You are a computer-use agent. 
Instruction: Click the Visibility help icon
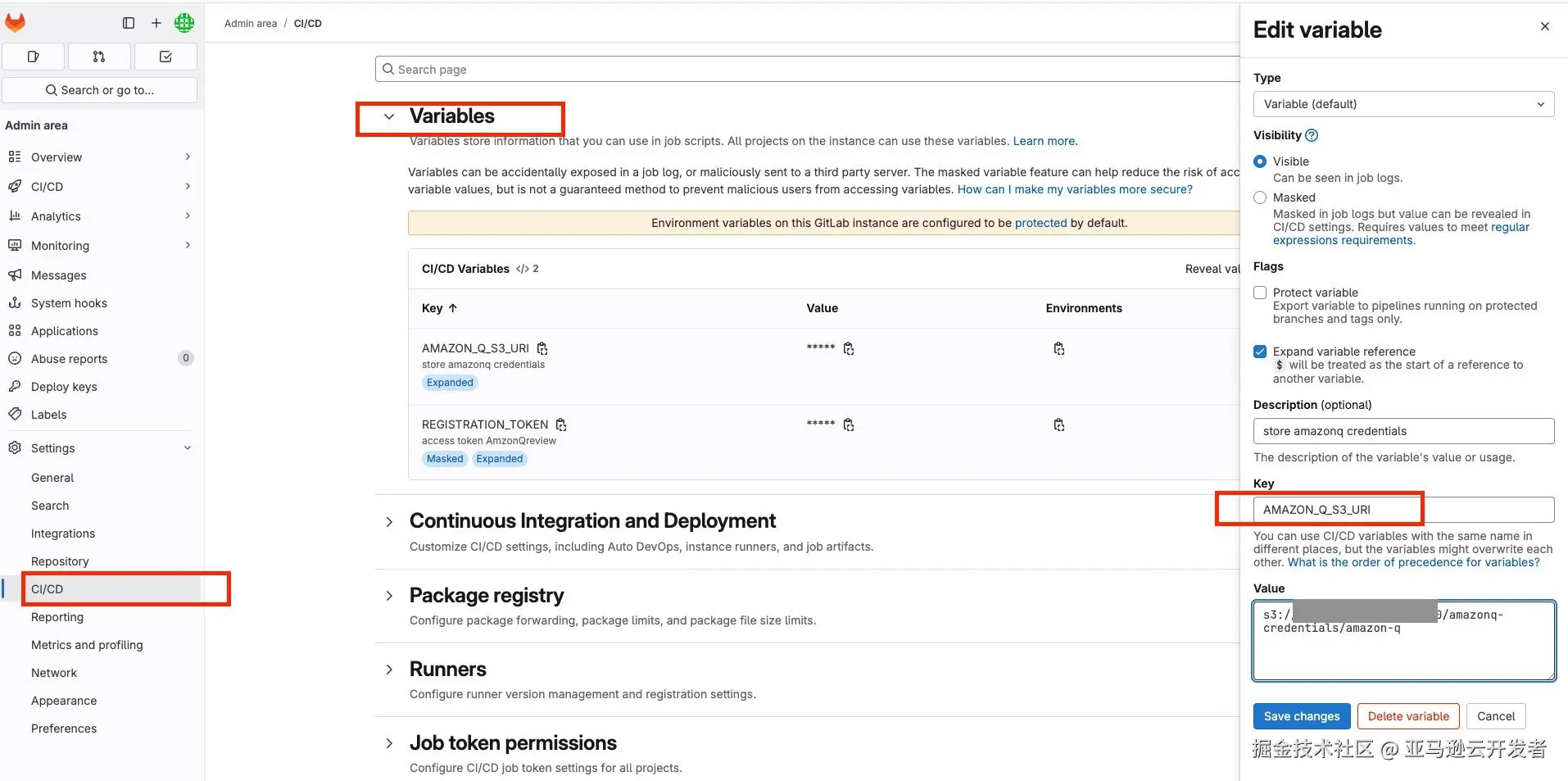coord(1312,135)
